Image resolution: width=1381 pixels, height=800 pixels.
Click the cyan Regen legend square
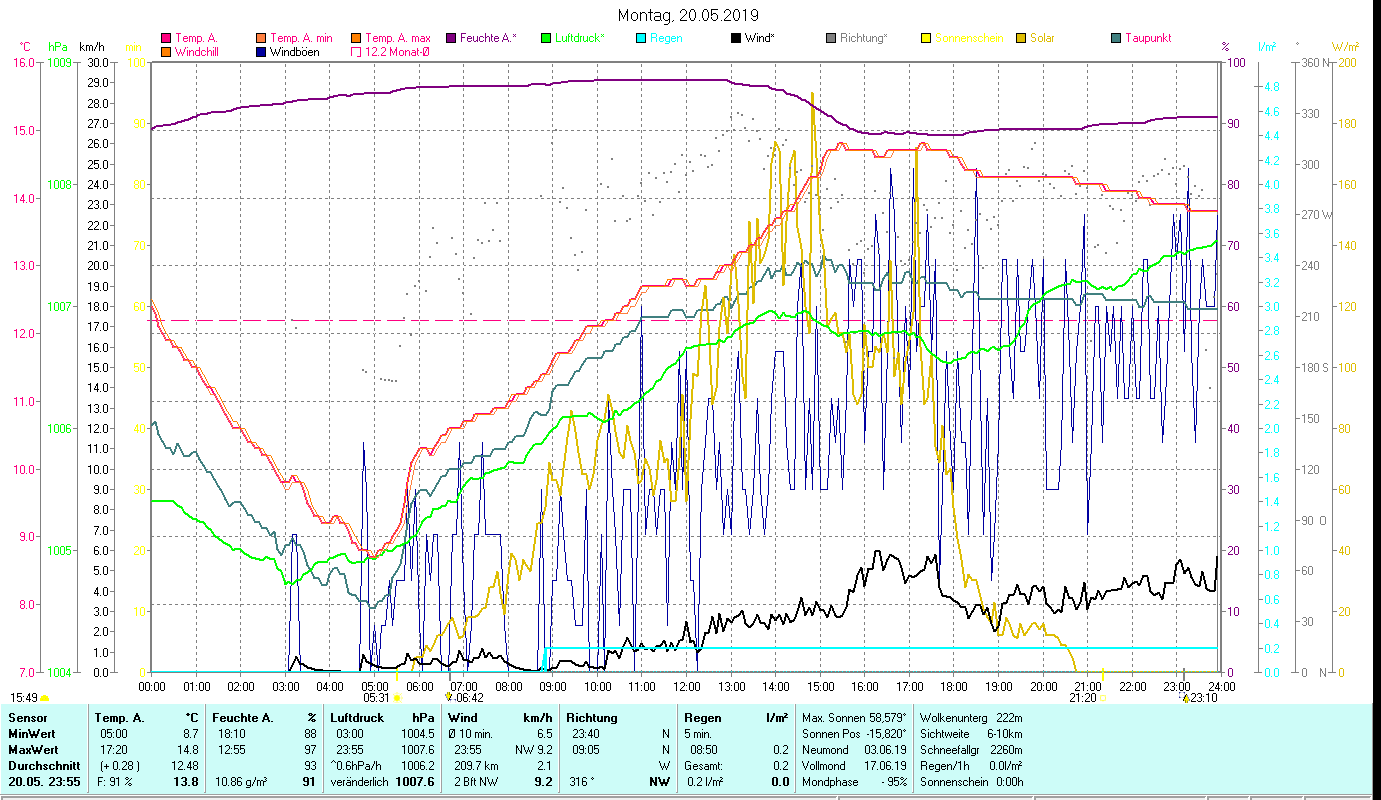(x=641, y=39)
